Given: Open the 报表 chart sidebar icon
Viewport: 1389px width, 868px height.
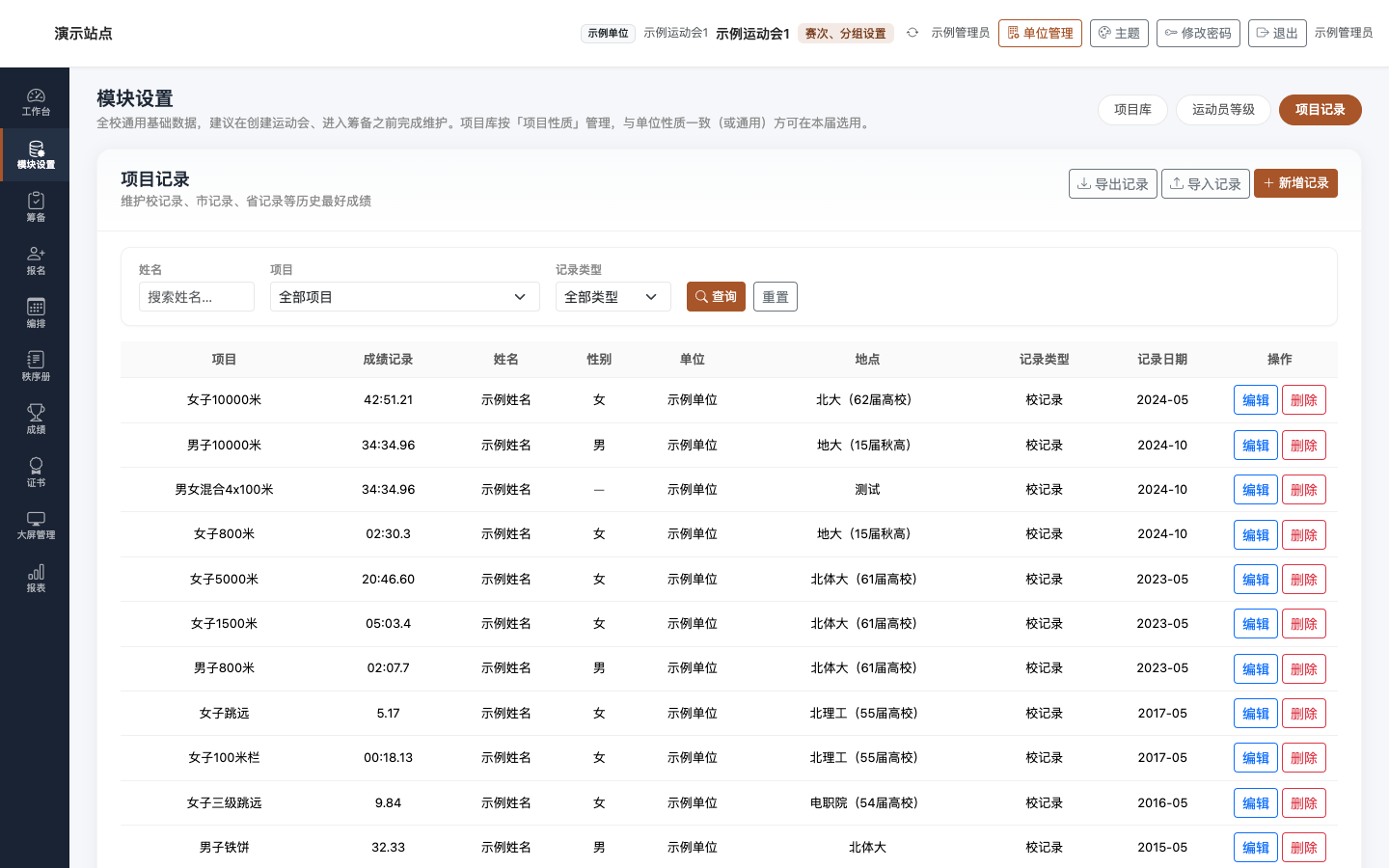Looking at the screenshot, I should click(x=36, y=579).
